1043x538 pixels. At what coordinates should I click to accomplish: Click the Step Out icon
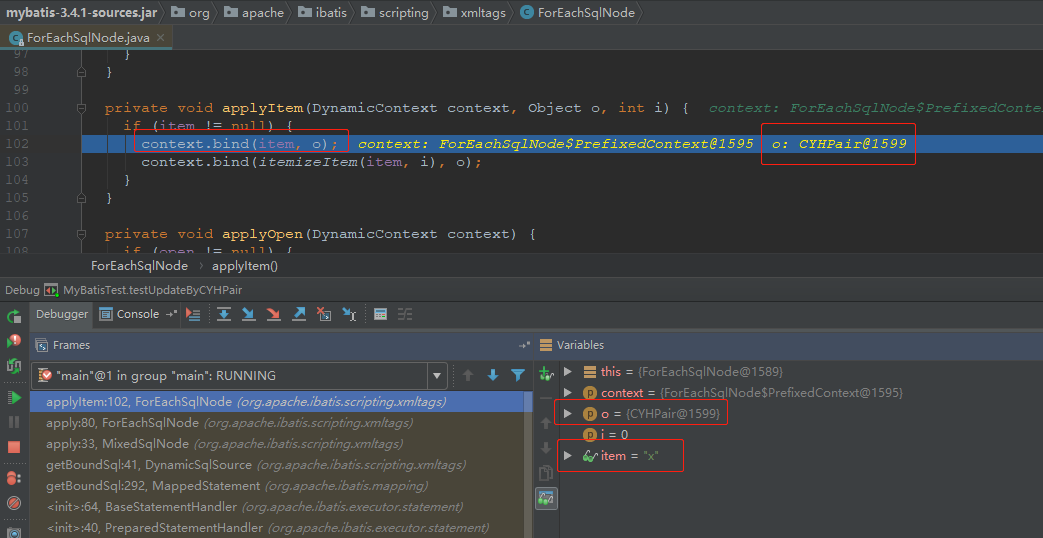pos(299,314)
